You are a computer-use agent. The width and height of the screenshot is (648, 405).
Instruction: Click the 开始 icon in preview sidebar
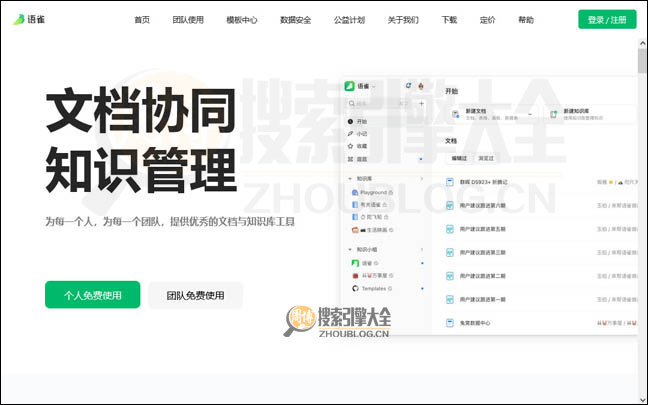pyautogui.click(x=350, y=120)
